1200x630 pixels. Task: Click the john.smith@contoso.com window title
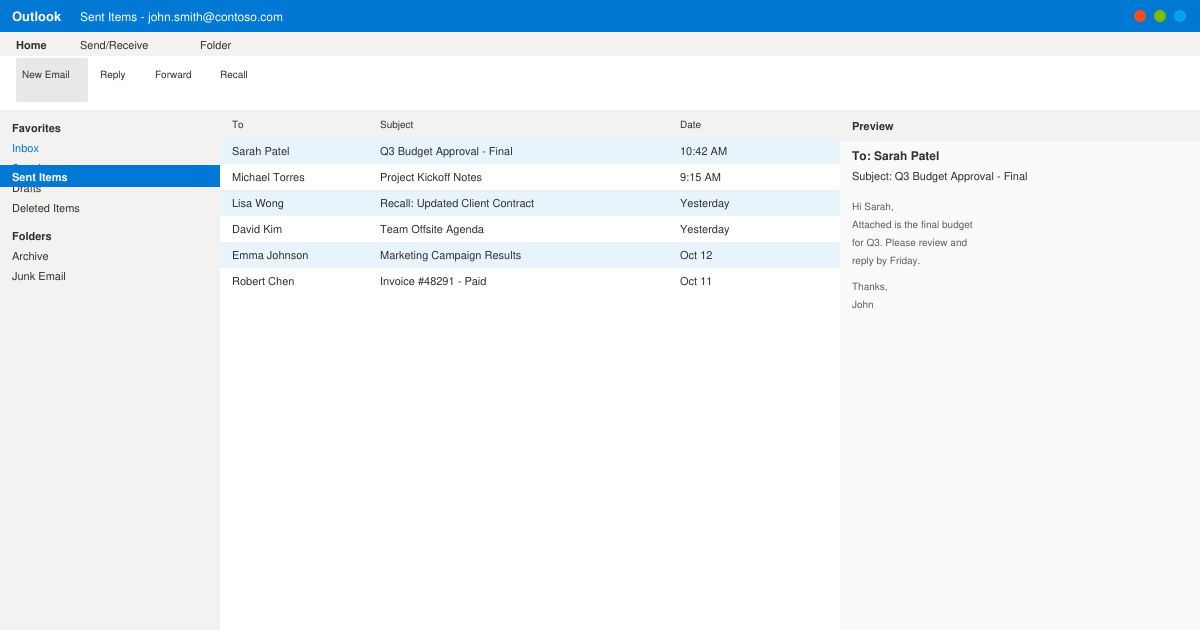181,17
